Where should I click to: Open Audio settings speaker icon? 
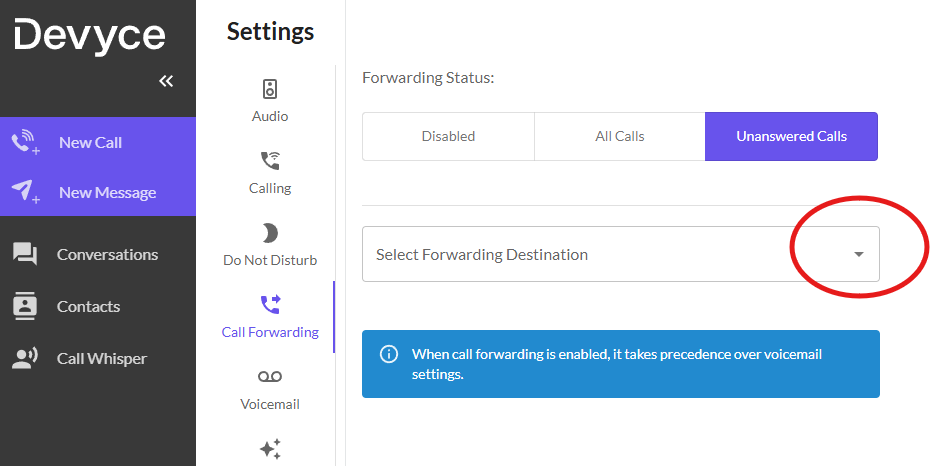pos(270,89)
